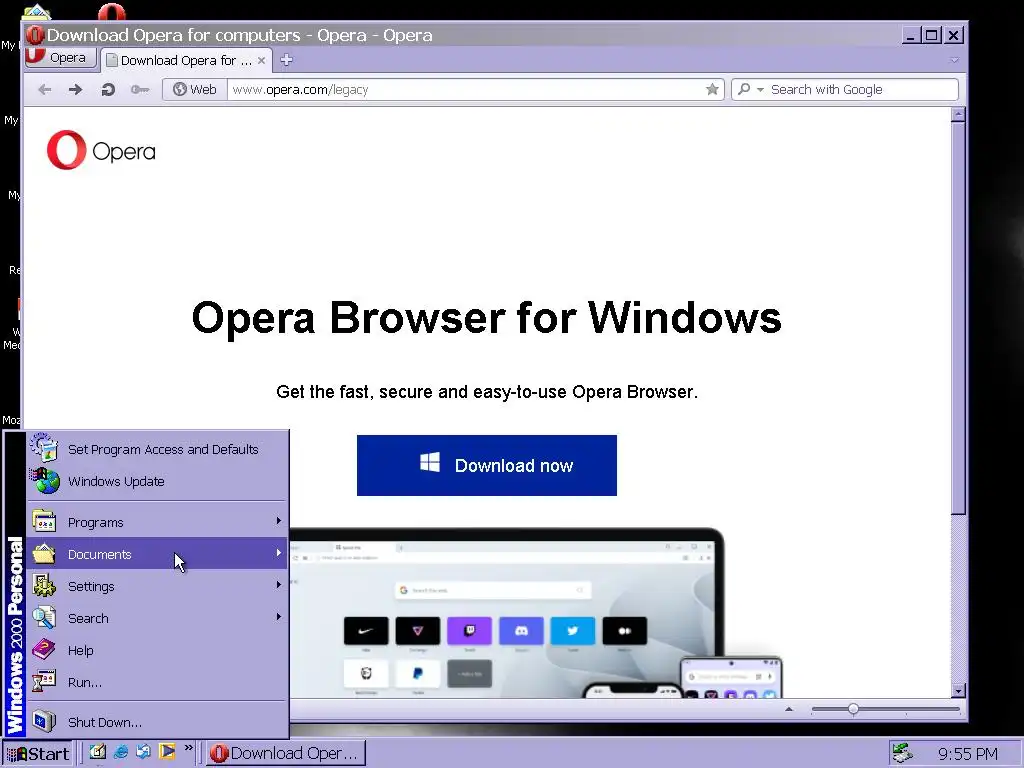The width and height of the screenshot is (1024, 768).
Task: Click the Twitch tile in laptop preview
Action: [469, 631]
